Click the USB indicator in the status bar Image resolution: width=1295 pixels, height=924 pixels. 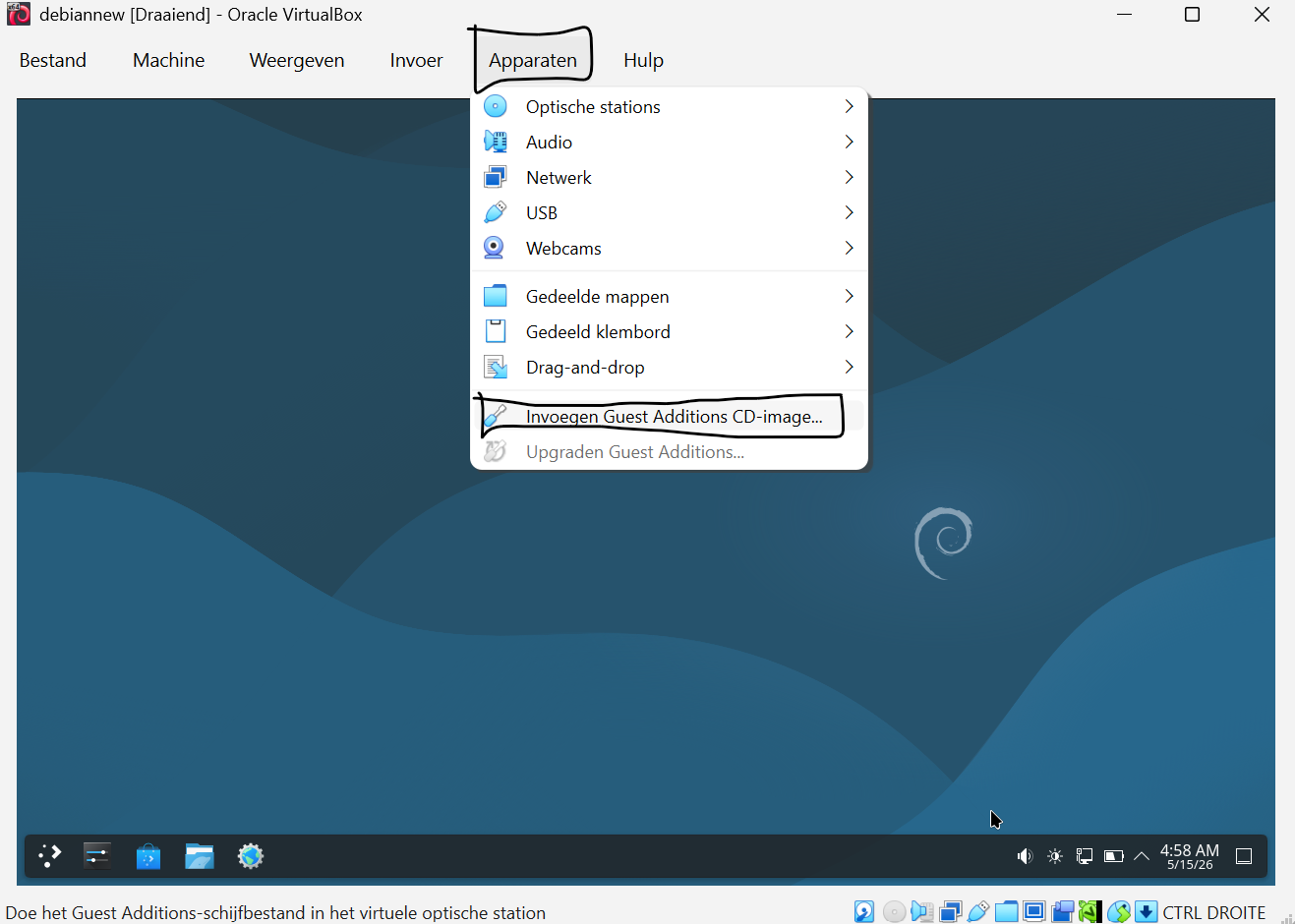click(978, 912)
